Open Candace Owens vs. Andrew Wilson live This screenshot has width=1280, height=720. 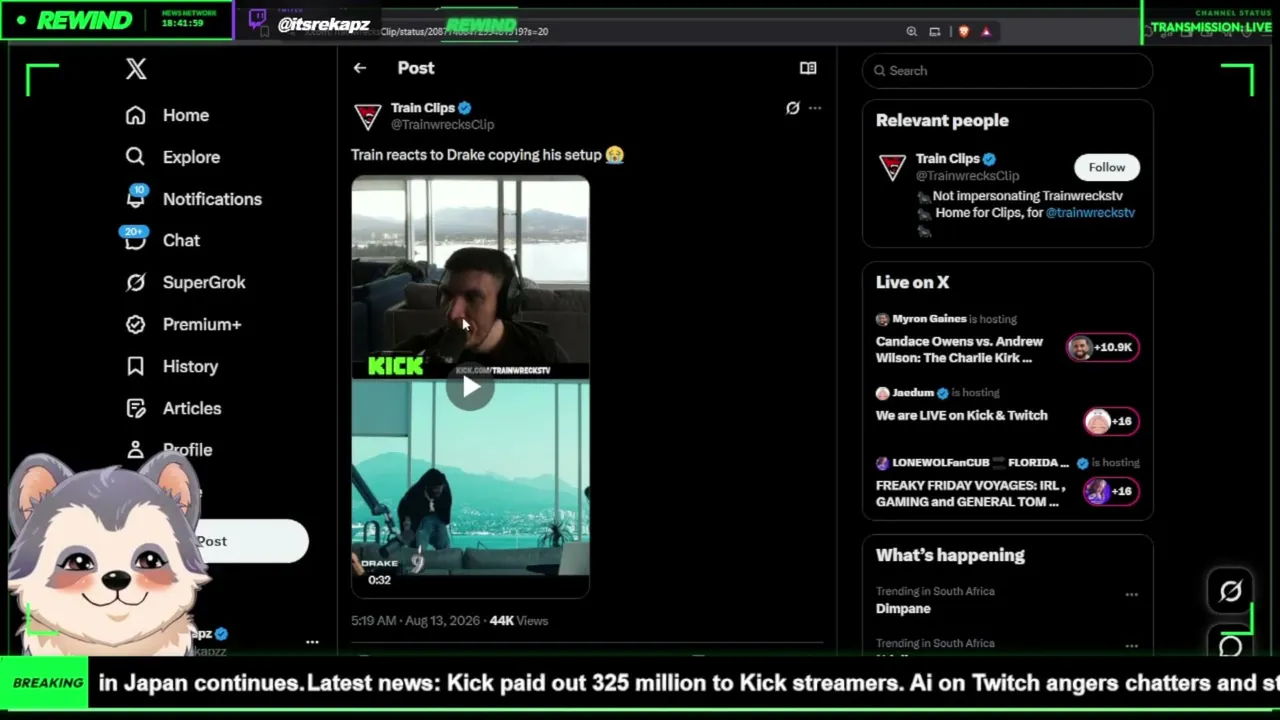tap(959, 350)
